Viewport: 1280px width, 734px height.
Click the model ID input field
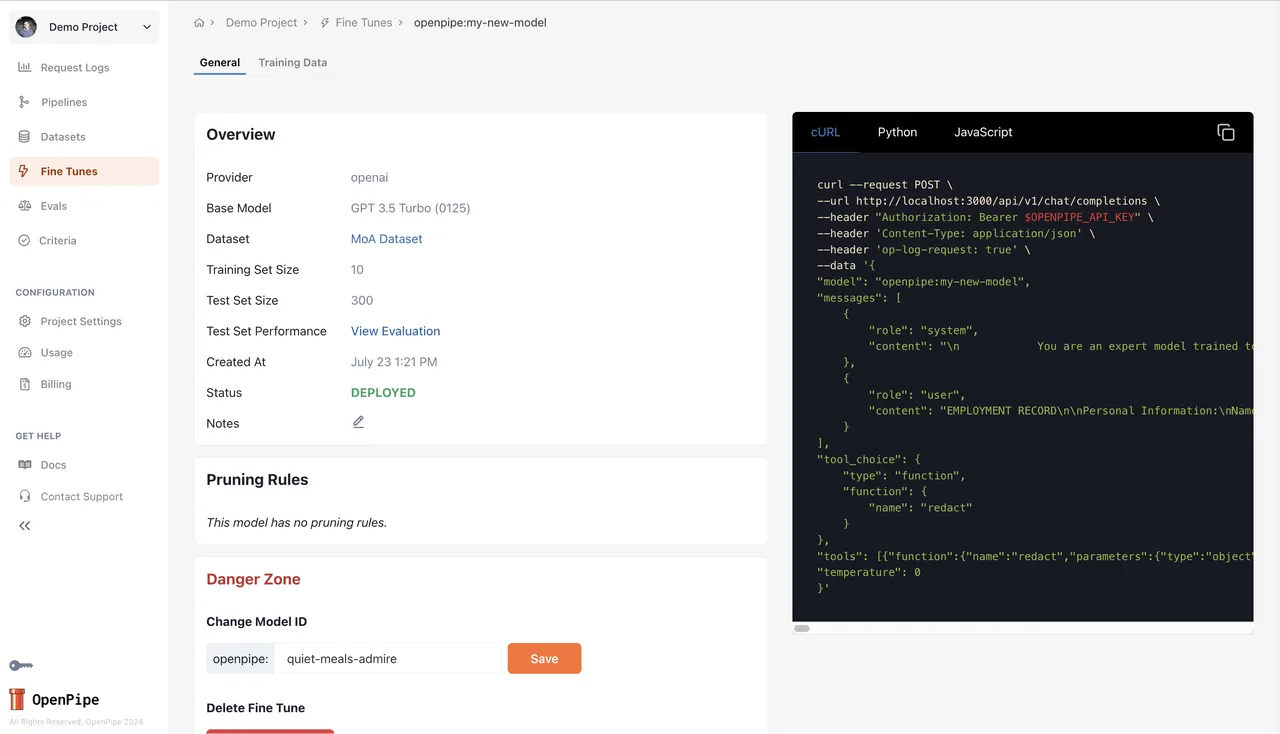[388, 659]
